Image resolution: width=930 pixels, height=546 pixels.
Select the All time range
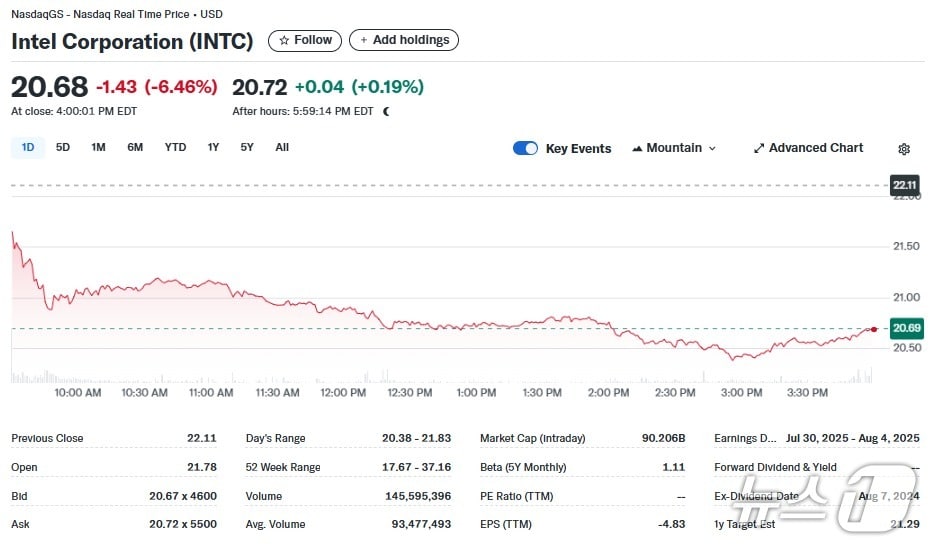pos(282,147)
